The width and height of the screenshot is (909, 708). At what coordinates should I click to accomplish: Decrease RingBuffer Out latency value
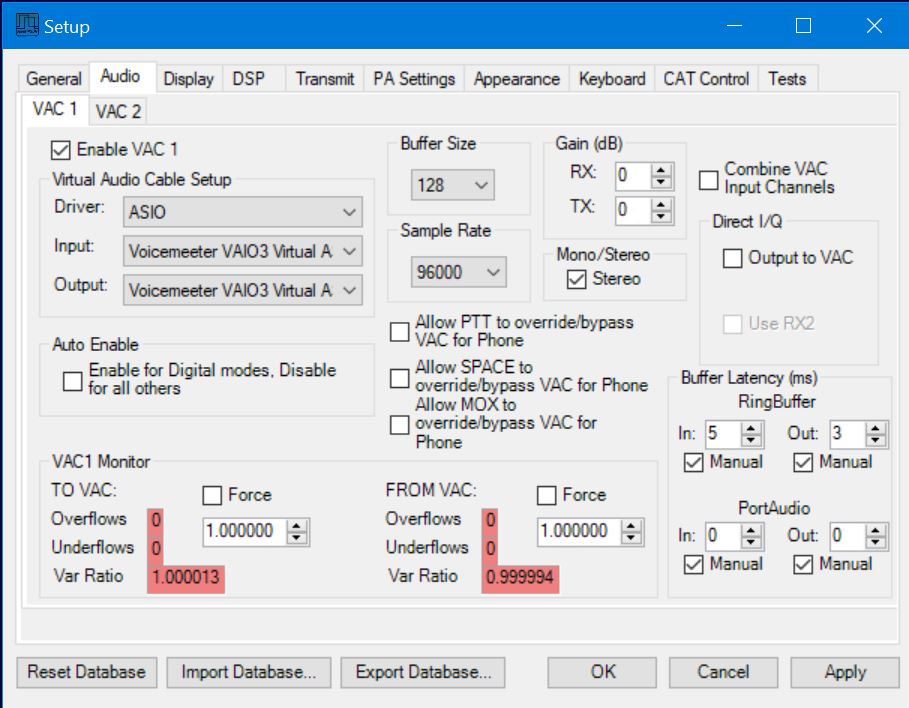click(876, 440)
